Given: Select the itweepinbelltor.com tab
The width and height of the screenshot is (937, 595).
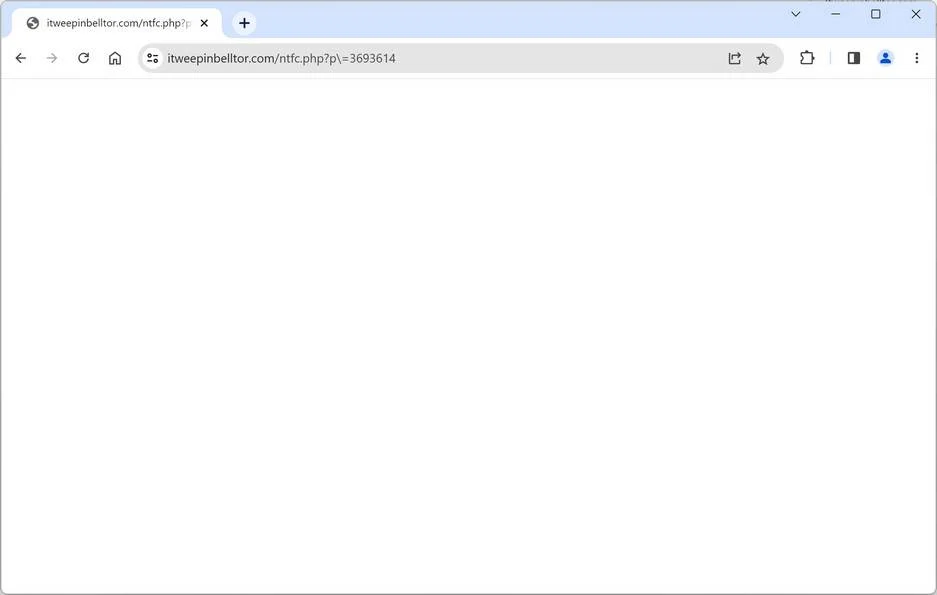Looking at the screenshot, I should coord(117,23).
